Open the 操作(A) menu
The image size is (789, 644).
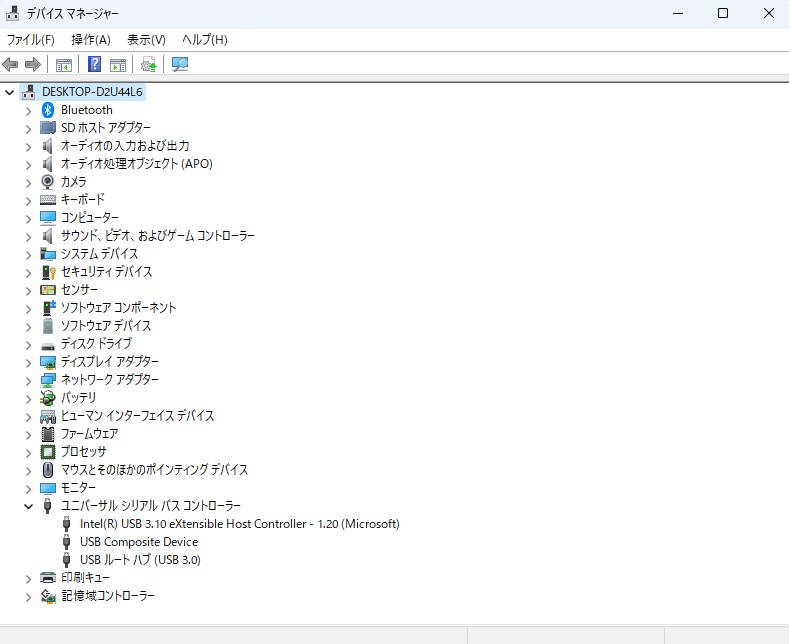pos(91,39)
